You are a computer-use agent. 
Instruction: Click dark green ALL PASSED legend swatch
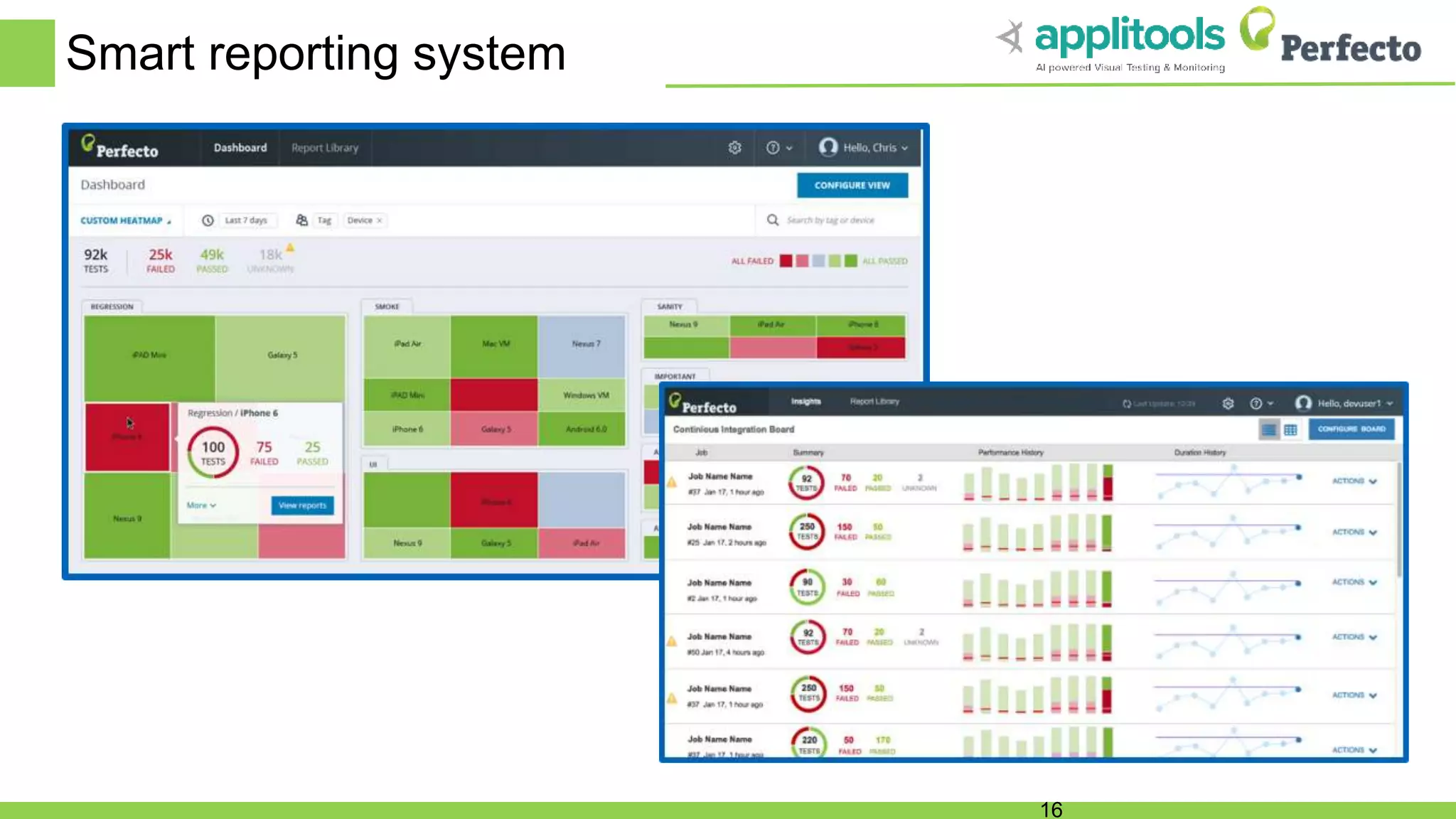(850, 261)
